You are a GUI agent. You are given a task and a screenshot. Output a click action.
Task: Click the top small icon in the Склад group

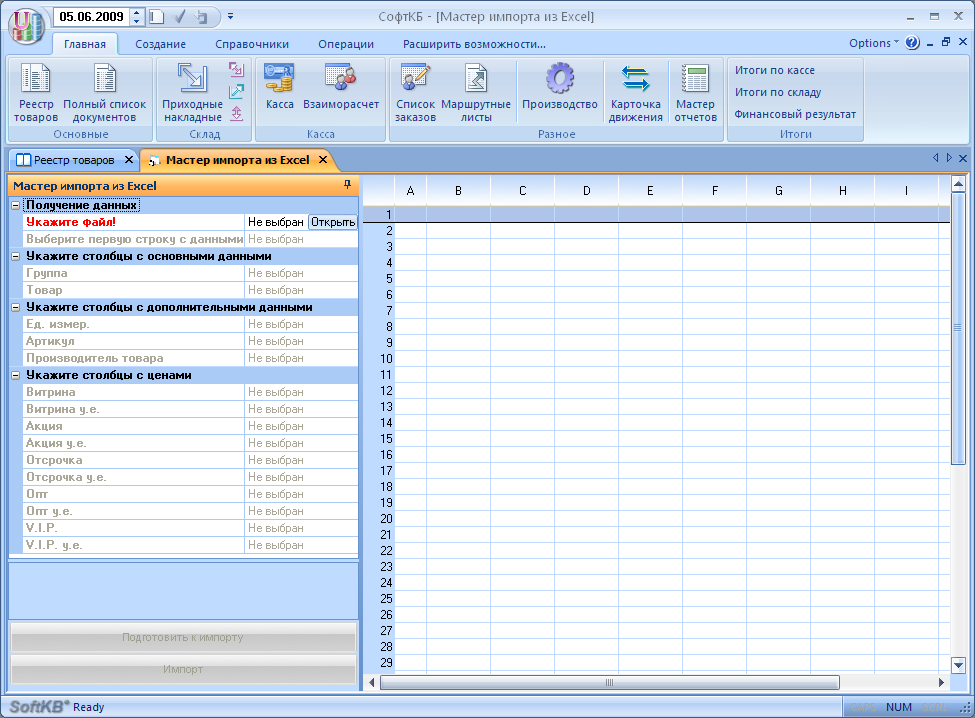click(236, 69)
